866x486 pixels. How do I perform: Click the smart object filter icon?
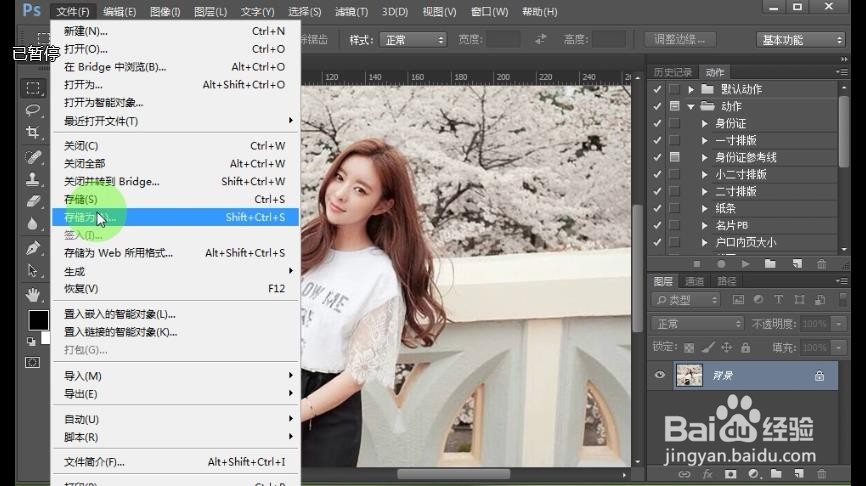coord(820,299)
